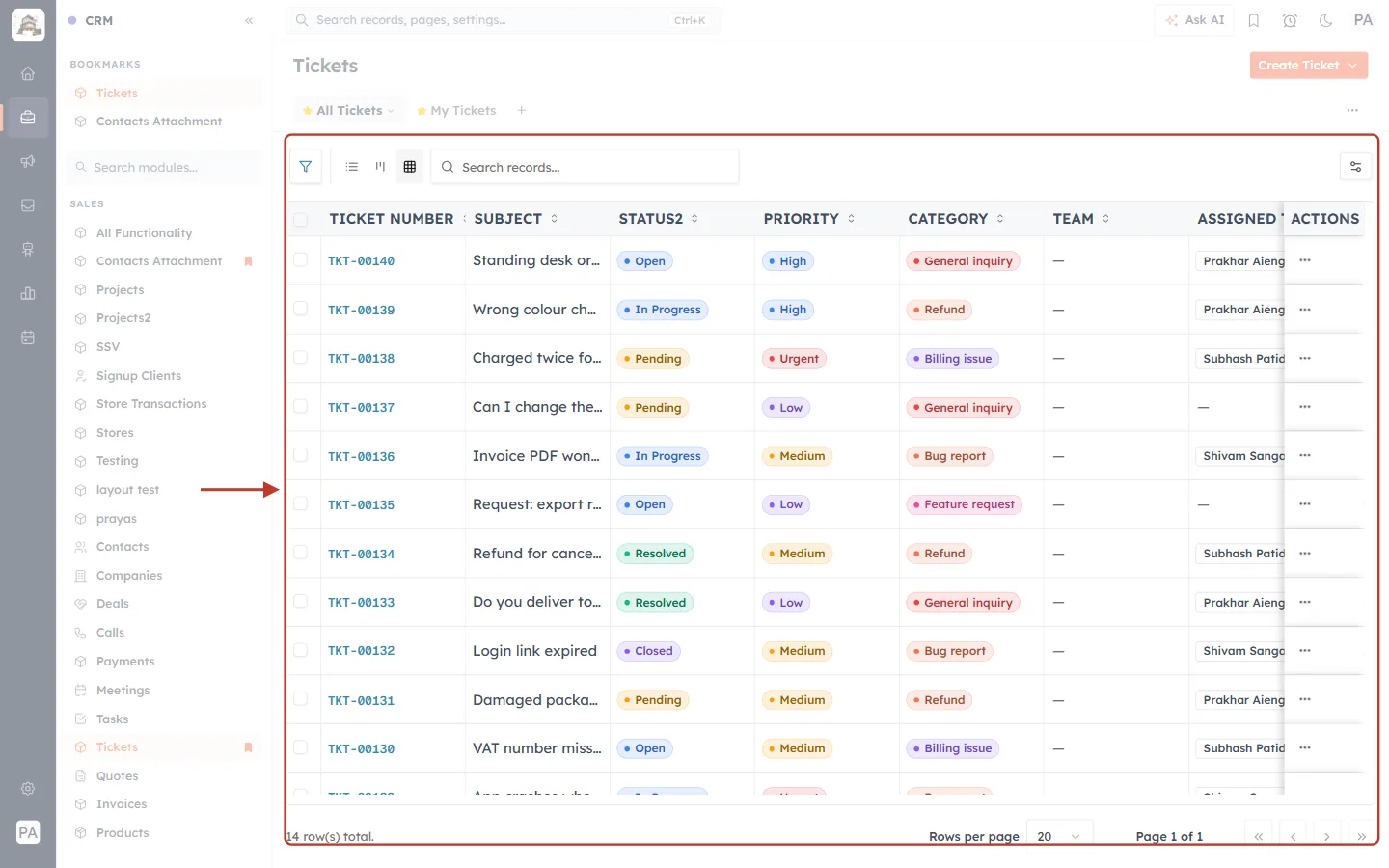Viewport: 1389px width, 868px height.
Task: Check the select-all header checkbox
Action: (x=301, y=219)
